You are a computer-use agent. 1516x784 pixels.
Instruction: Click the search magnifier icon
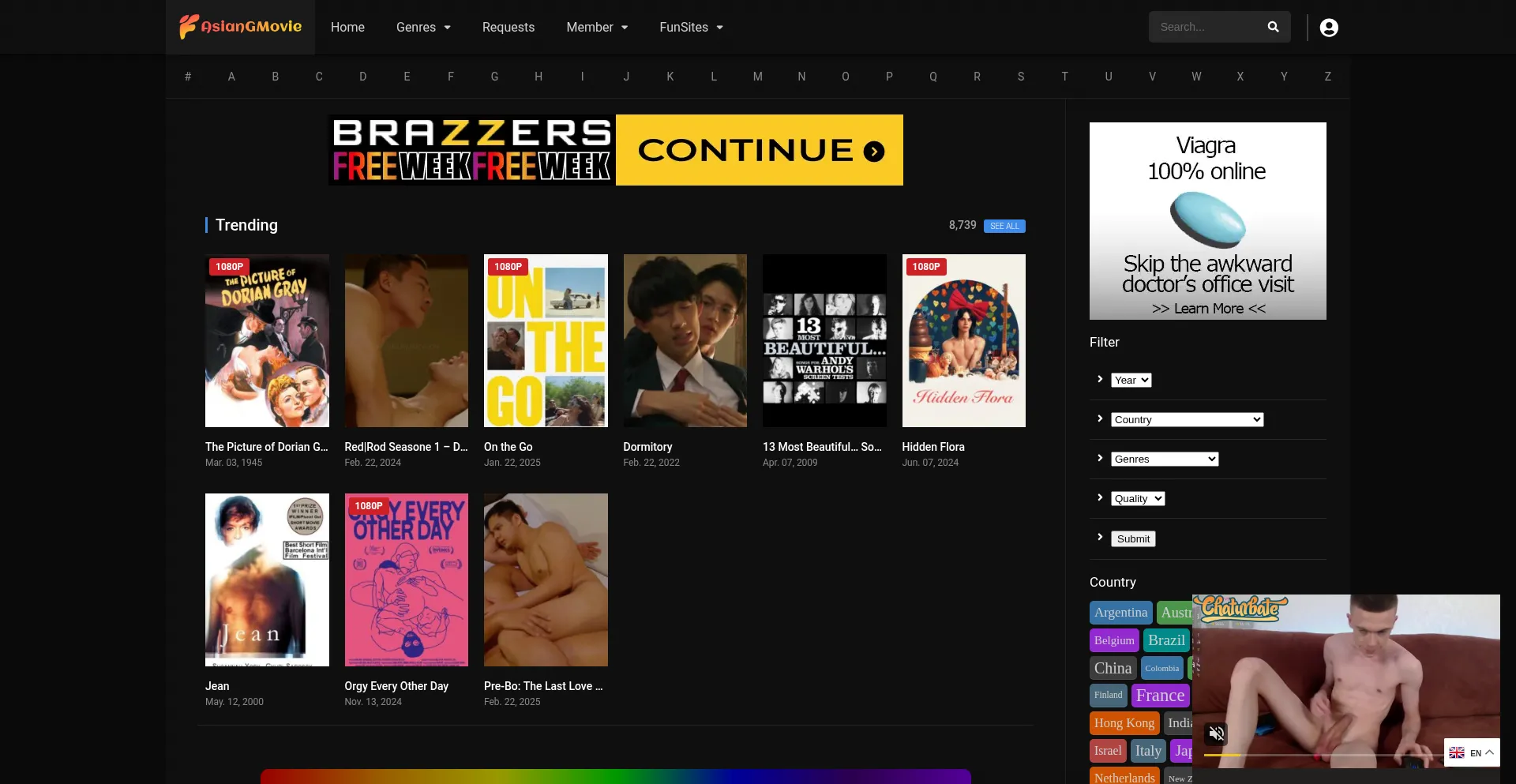(x=1273, y=27)
